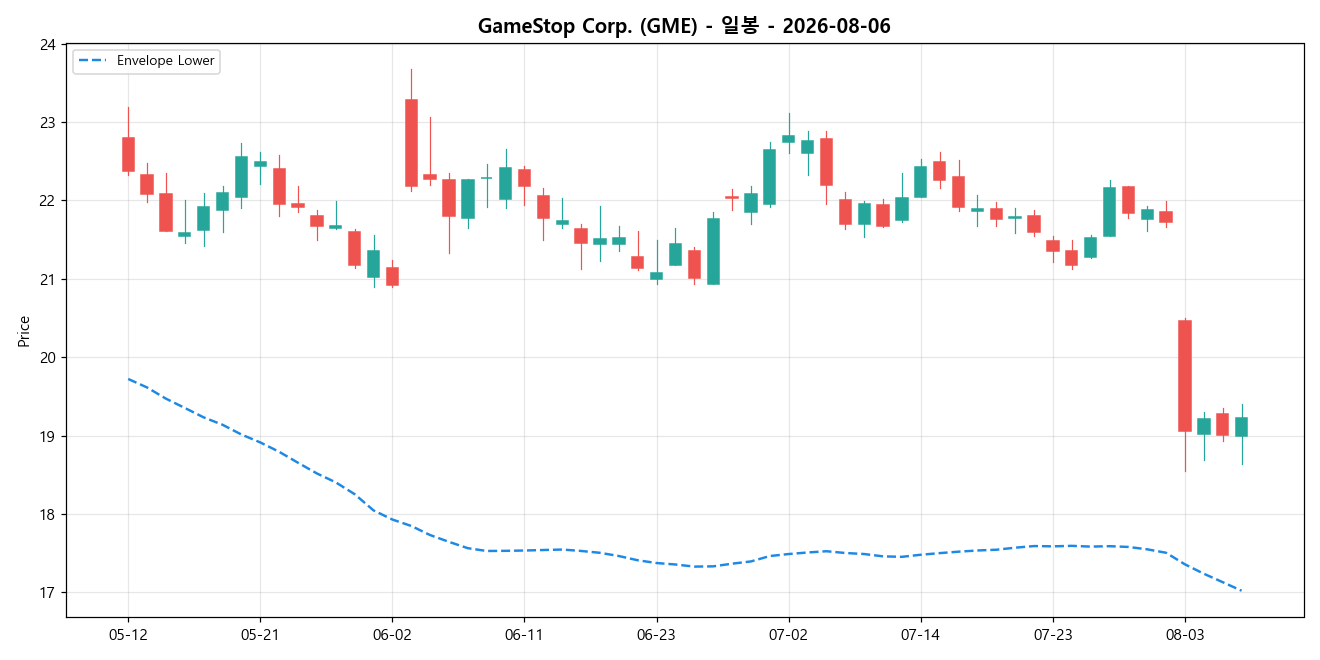Select the 06-23 x-axis date label
Viewport: 1320px width, 660px height.
[x=656, y=635]
